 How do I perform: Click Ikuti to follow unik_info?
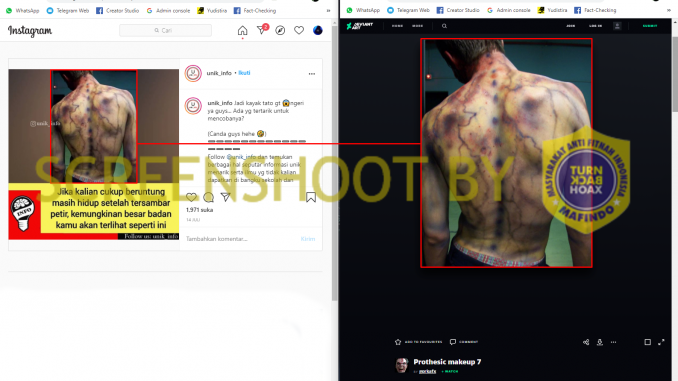(x=244, y=73)
